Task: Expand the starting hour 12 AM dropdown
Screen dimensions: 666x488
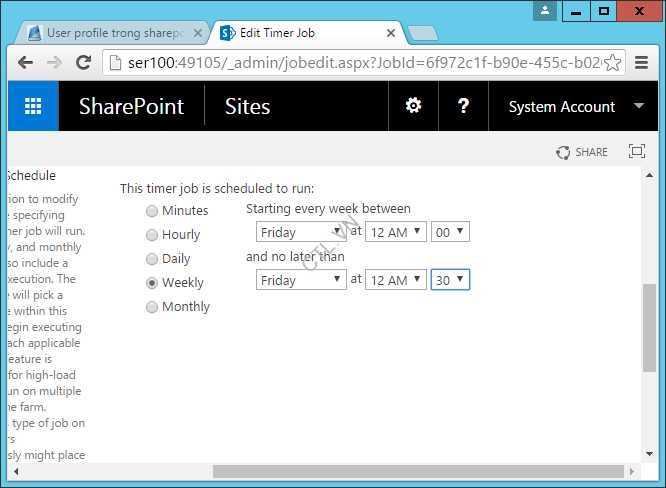Action: pos(394,232)
